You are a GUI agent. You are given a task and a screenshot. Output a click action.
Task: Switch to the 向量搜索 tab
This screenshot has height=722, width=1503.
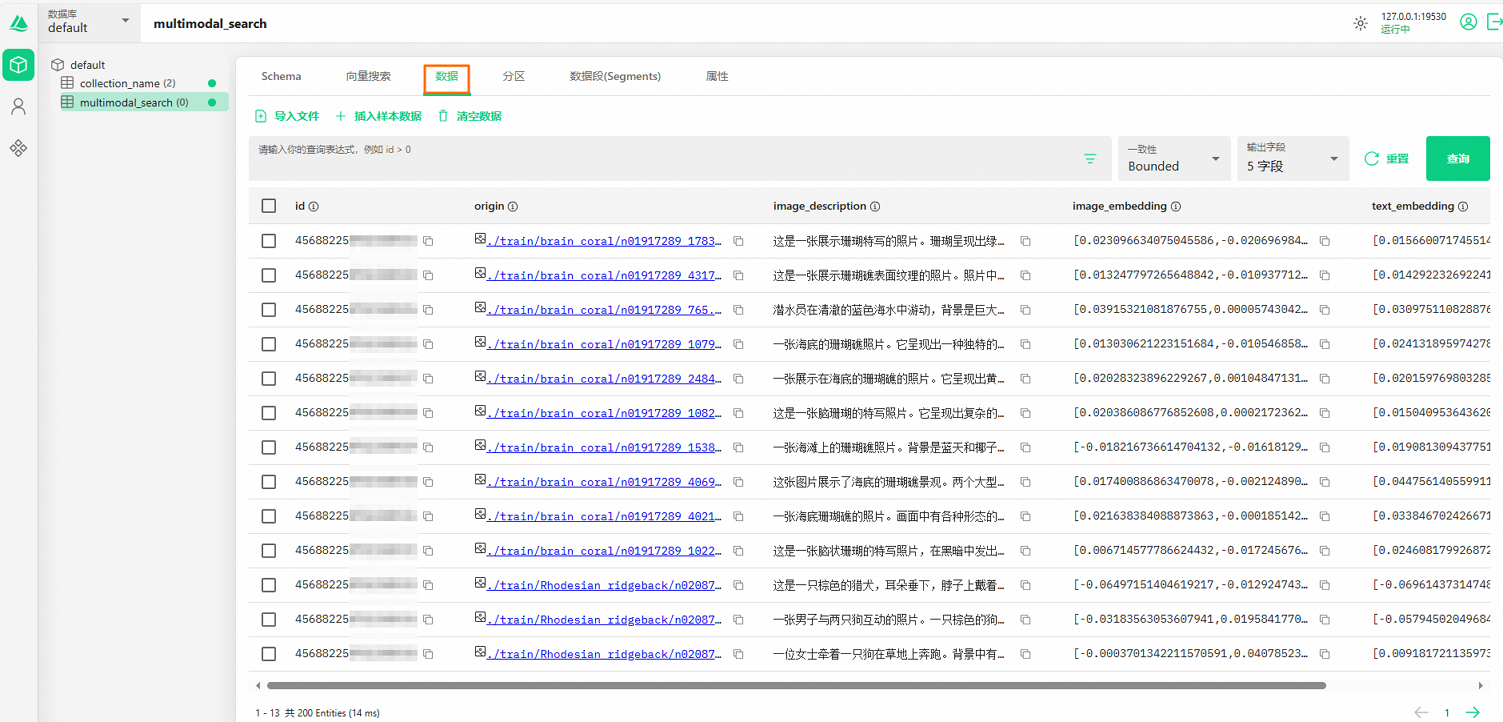tap(368, 77)
